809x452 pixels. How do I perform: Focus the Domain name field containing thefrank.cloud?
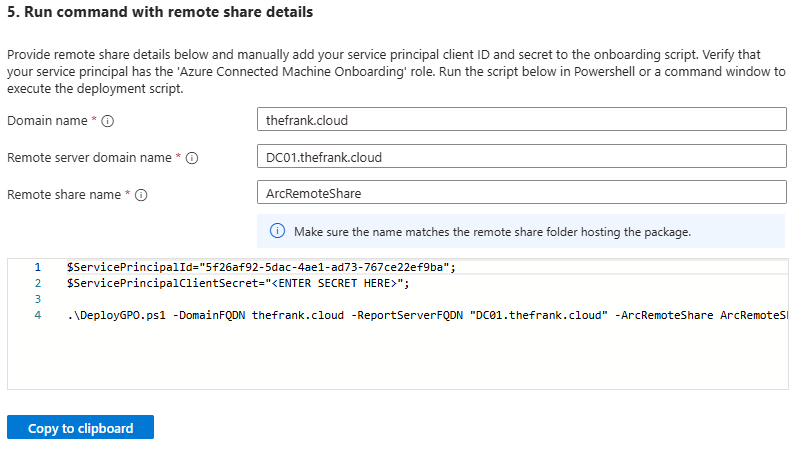pyautogui.click(x=520, y=120)
